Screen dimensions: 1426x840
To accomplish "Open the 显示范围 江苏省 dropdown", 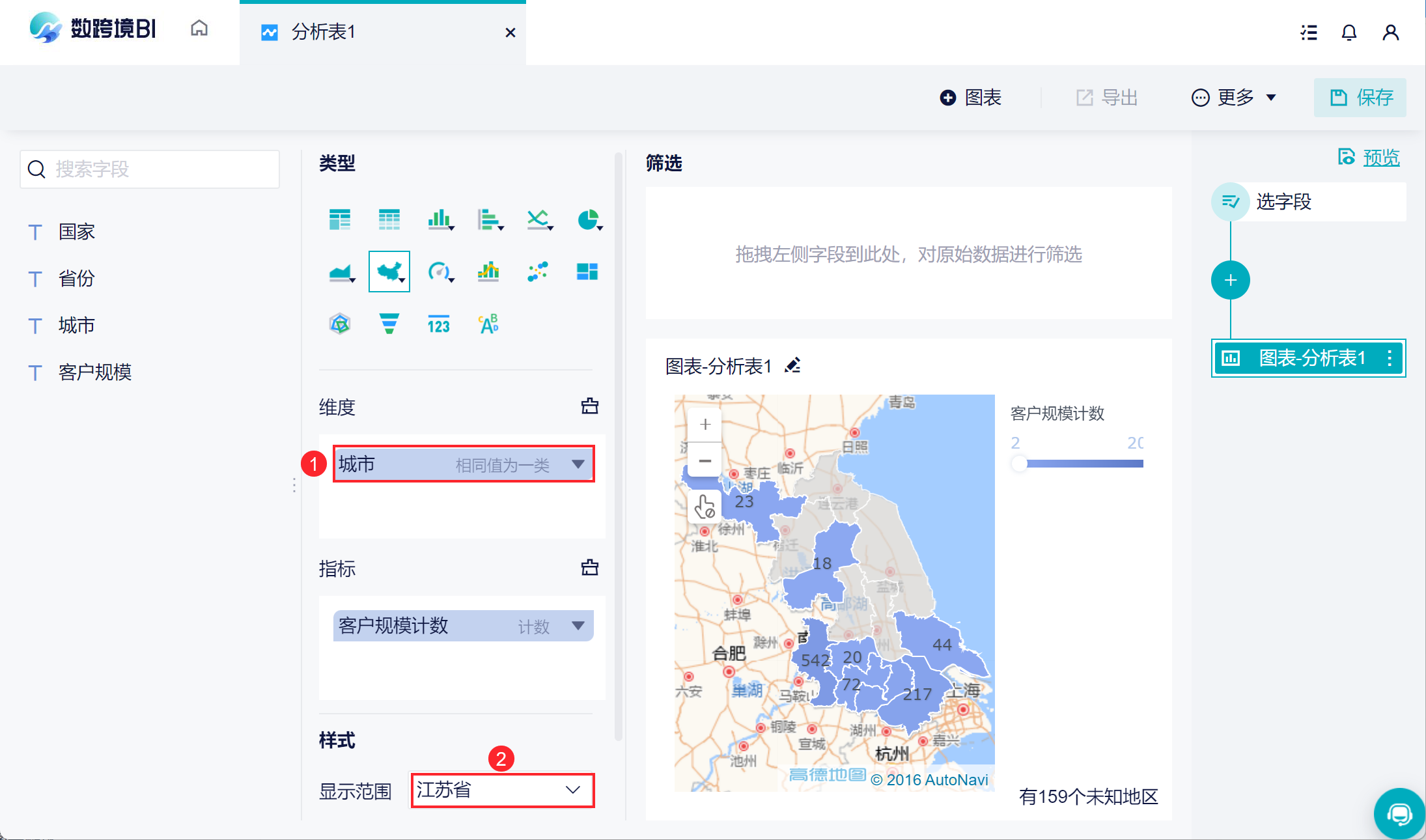I will (502, 790).
